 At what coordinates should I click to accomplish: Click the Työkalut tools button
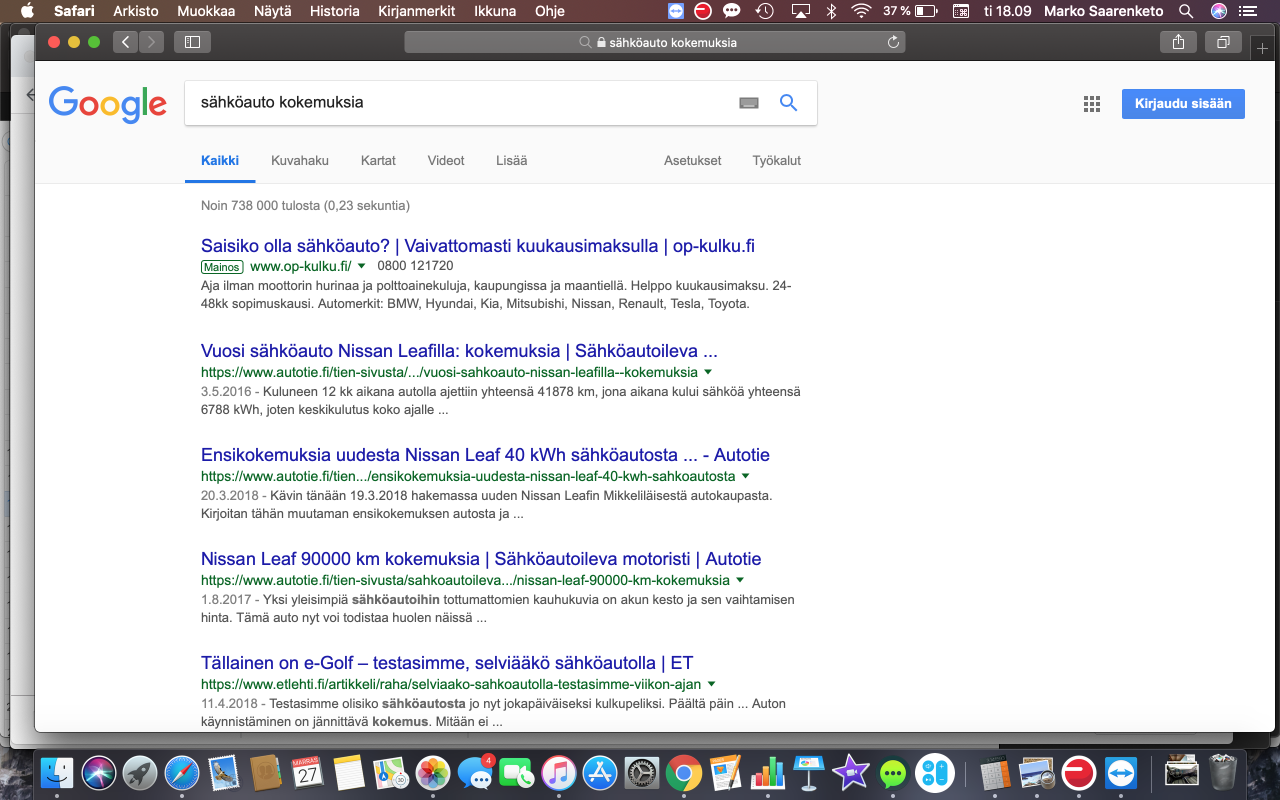[776, 160]
